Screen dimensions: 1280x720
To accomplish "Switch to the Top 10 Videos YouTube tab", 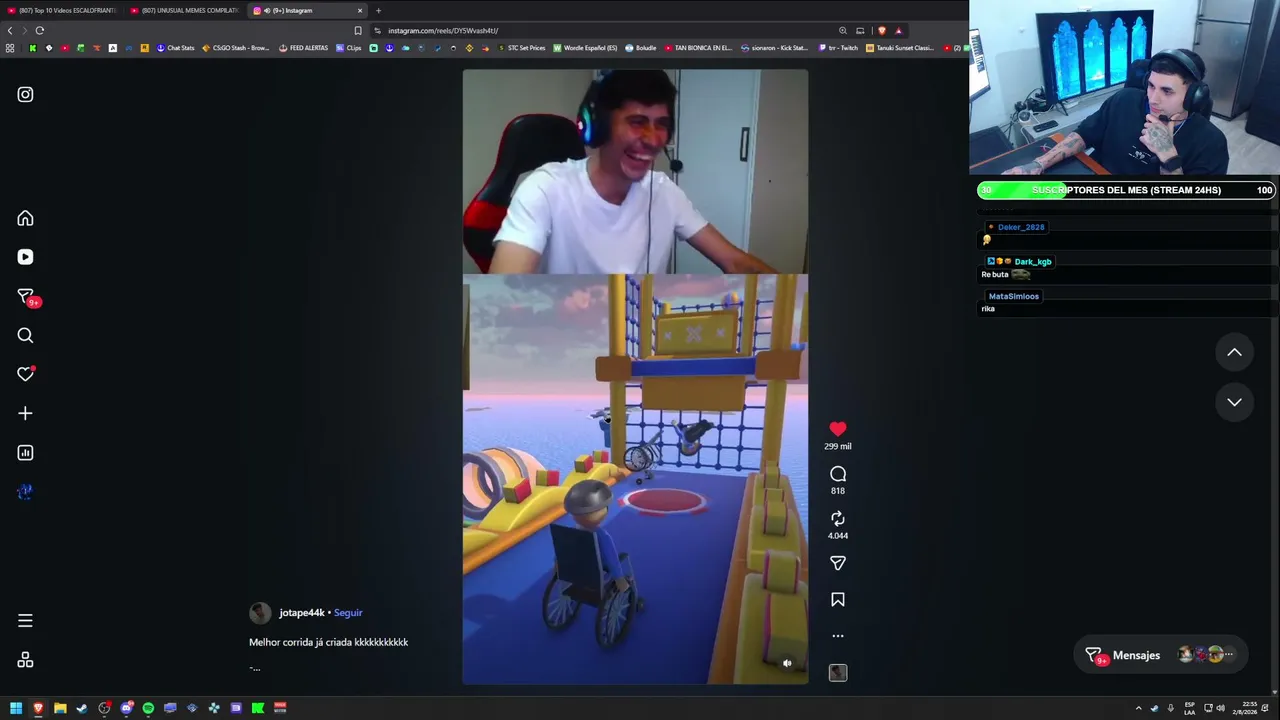I will [x=62, y=10].
